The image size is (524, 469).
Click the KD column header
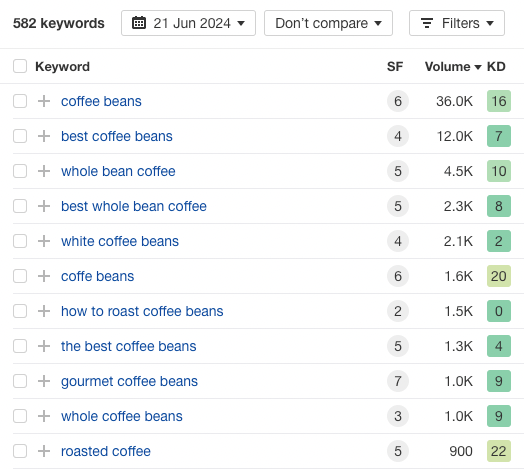[496, 67]
